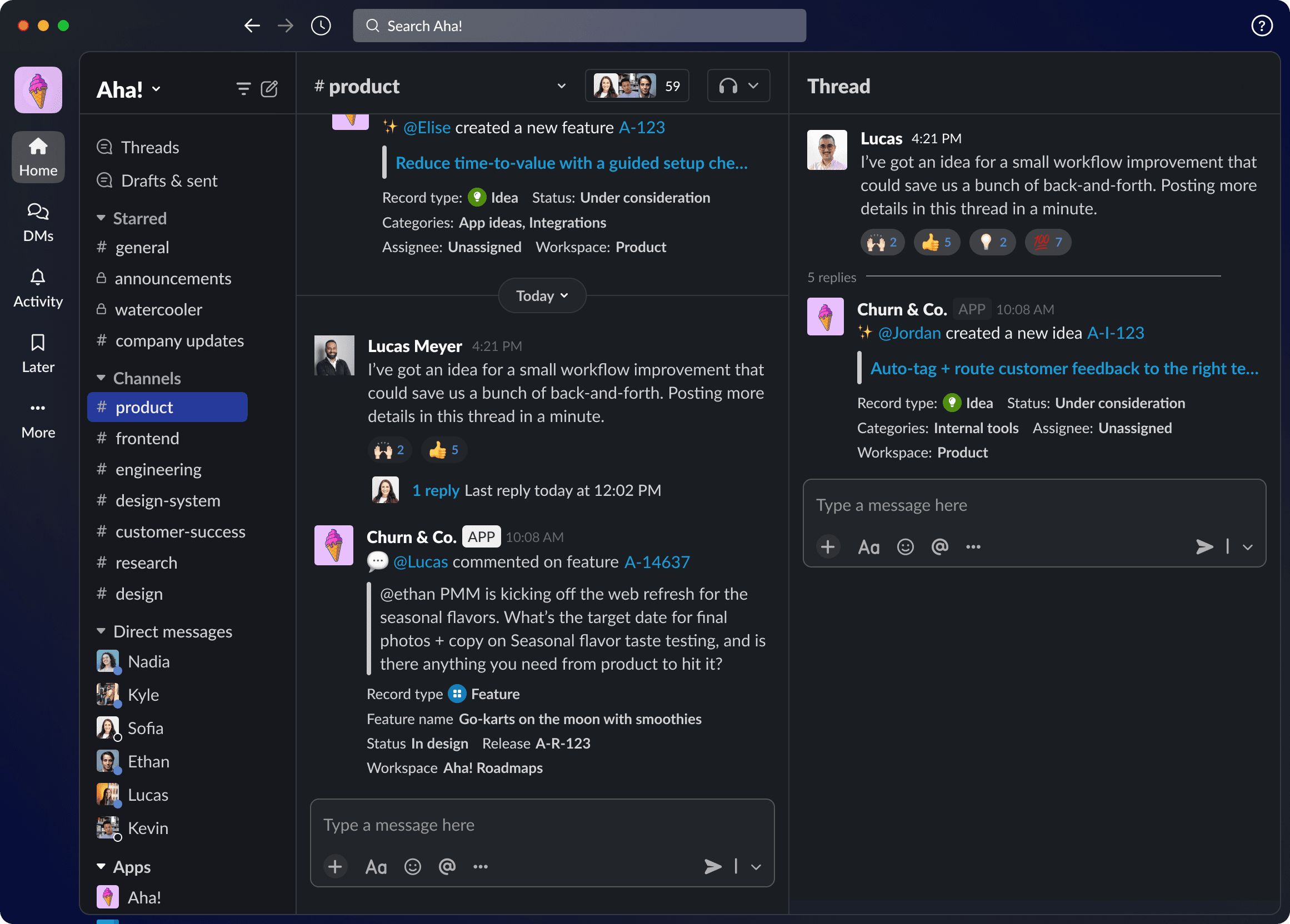This screenshot has height=924, width=1290.
Task: Open the 1 reply thread link
Action: point(435,490)
